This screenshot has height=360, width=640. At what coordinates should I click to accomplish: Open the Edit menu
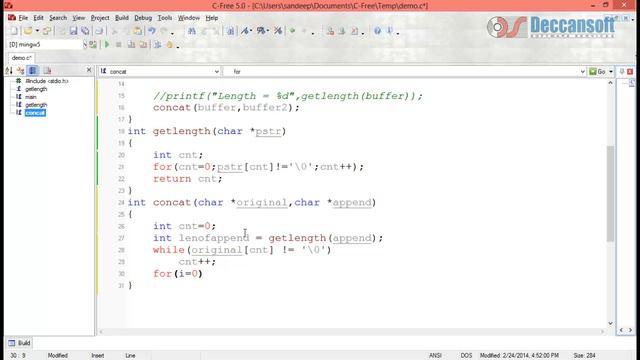click(x=38, y=18)
